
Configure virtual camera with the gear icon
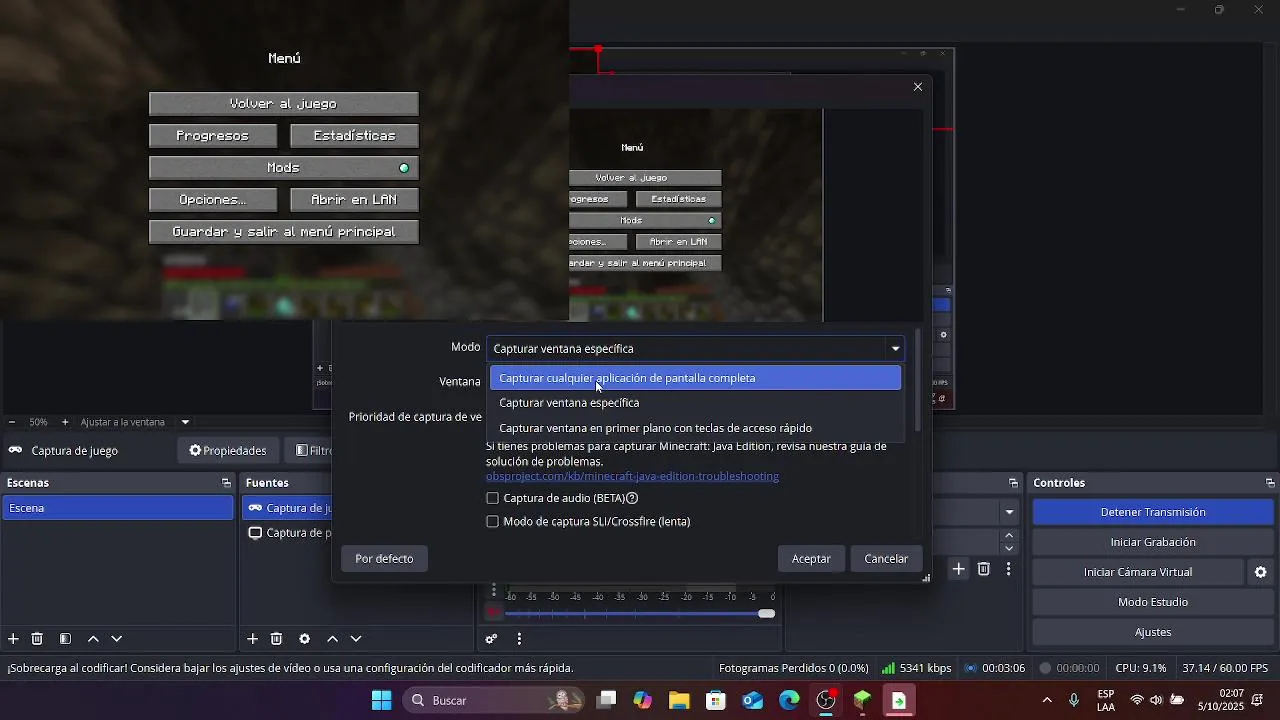1261,572
